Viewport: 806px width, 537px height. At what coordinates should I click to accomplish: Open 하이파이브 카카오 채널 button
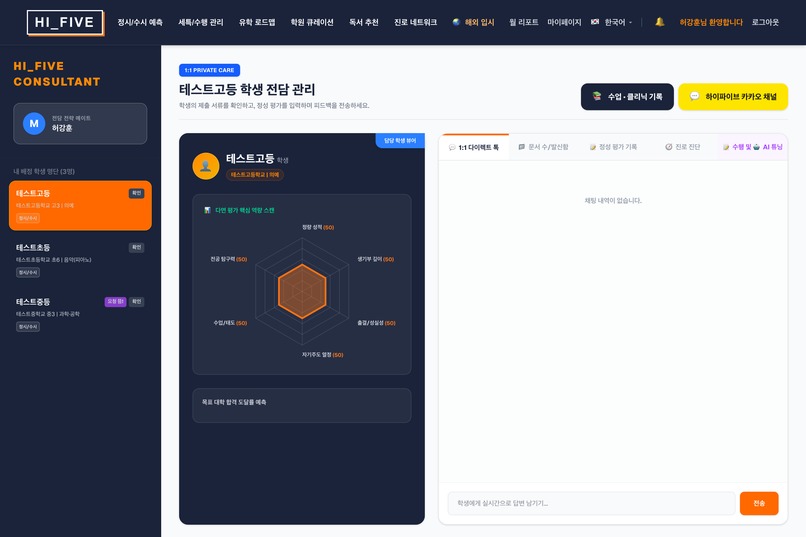click(733, 97)
